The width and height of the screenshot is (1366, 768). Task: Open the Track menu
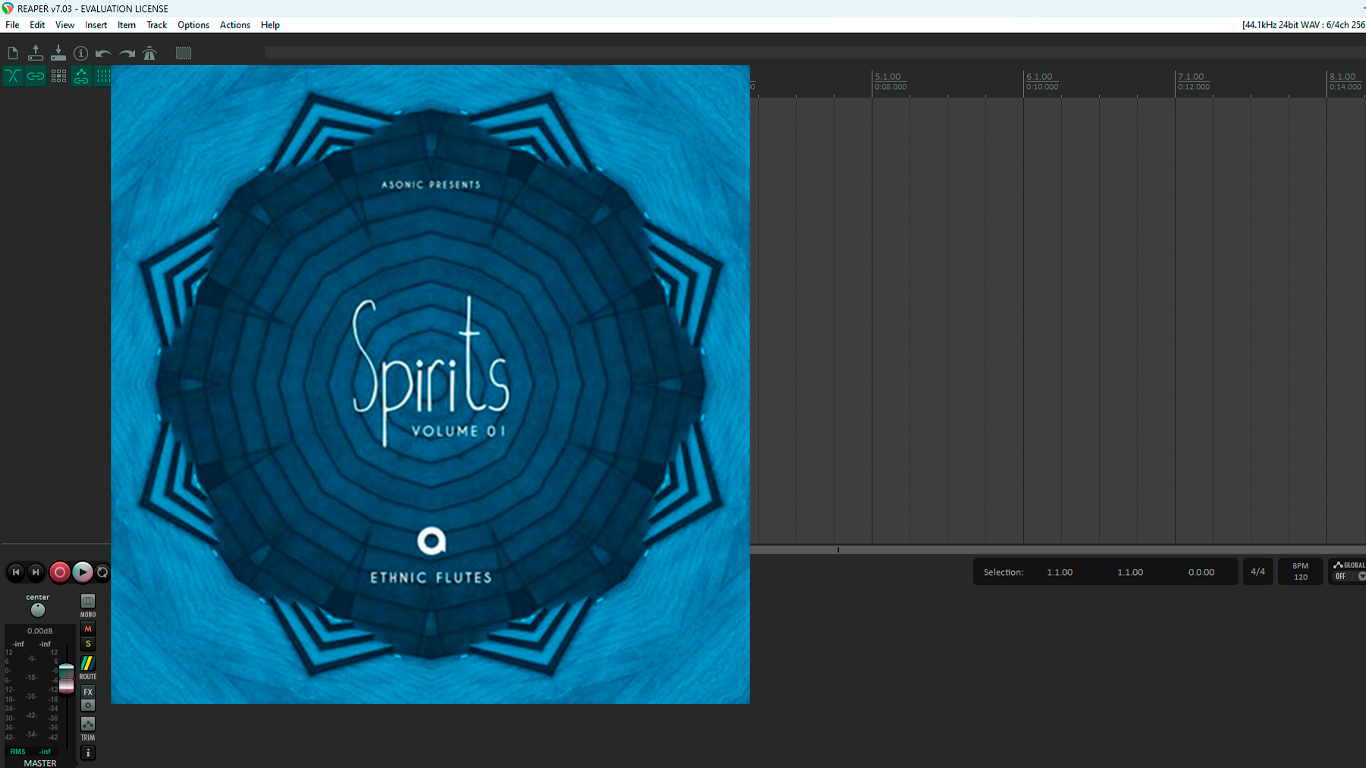[157, 25]
